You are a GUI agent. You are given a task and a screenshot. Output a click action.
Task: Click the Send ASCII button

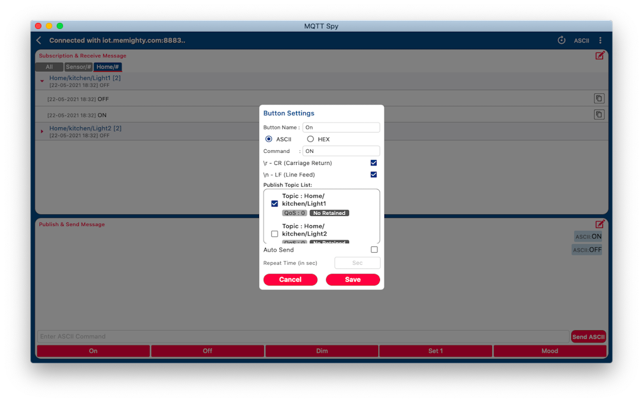(x=588, y=337)
